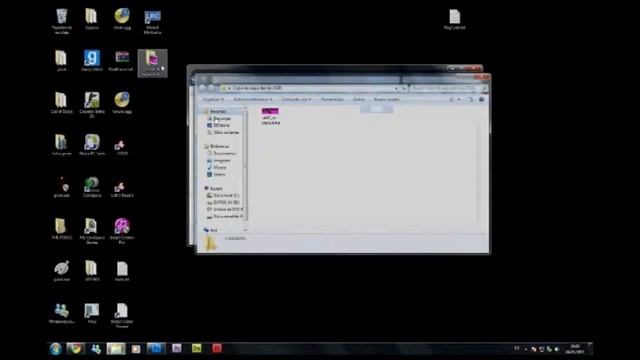Open Photoshop from the taskbar

(x=156, y=349)
